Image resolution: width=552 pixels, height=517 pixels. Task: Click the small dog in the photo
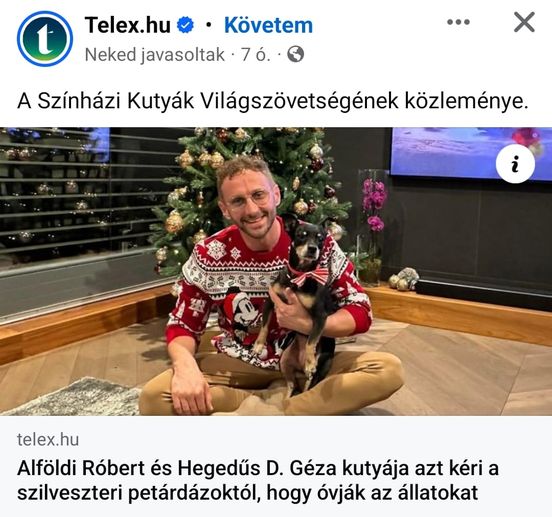tap(299, 303)
